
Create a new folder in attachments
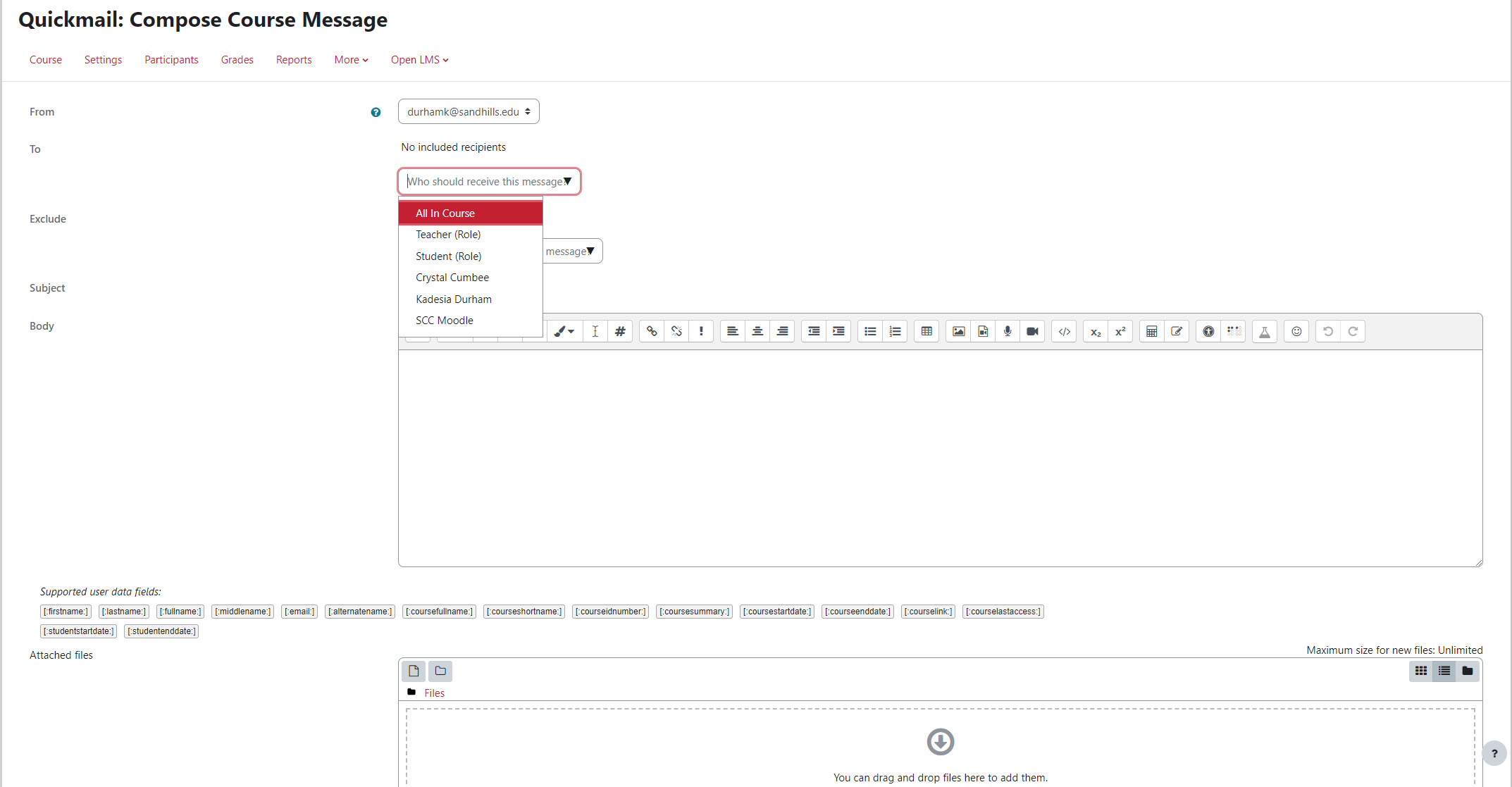click(440, 671)
